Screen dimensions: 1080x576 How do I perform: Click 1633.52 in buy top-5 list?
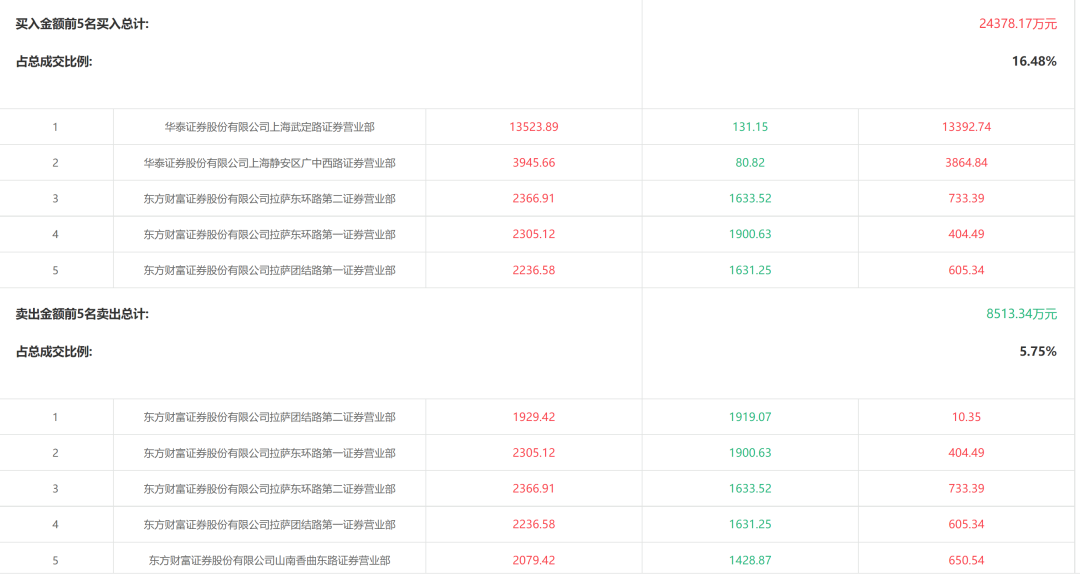point(750,198)
